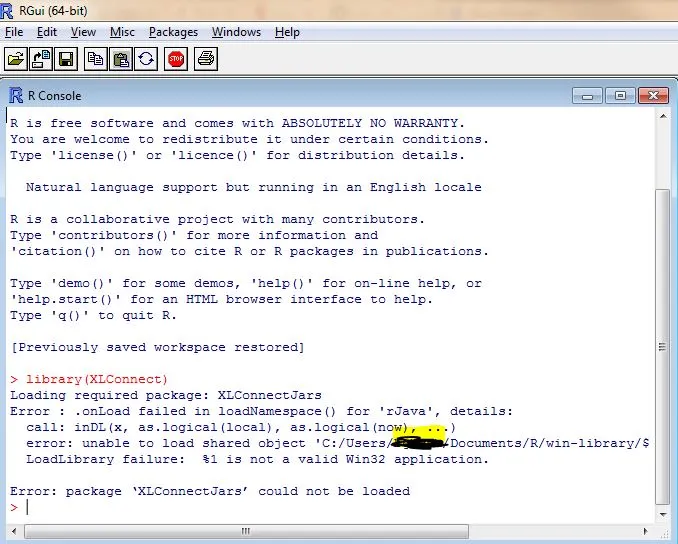Click 'R is a collaborative project' line
The width and height of the screenshot is (678, 544).
pyautogui.click(x=217, y=219)
